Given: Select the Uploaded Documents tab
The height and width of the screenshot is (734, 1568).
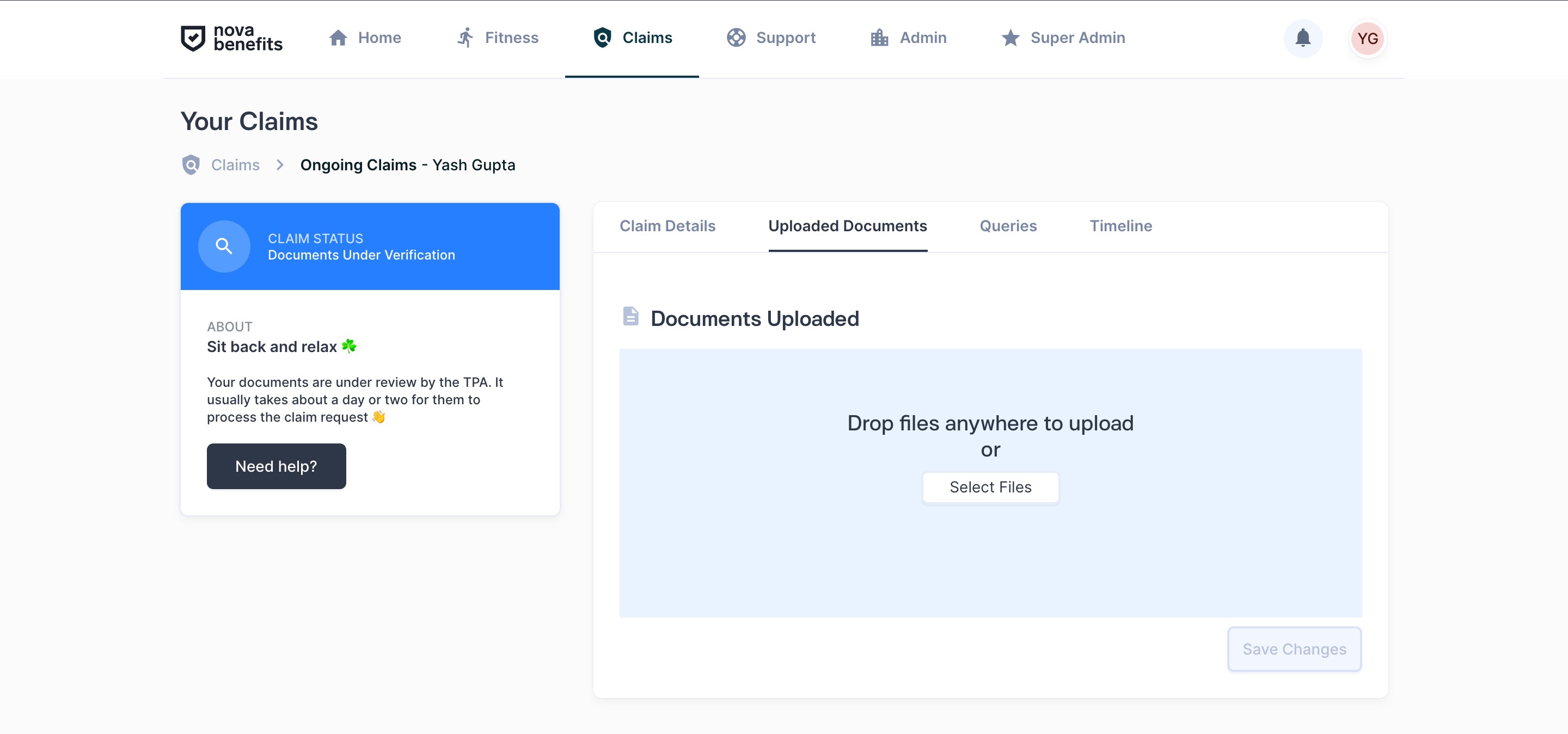Looking at the screenshot, I should 847,226.
